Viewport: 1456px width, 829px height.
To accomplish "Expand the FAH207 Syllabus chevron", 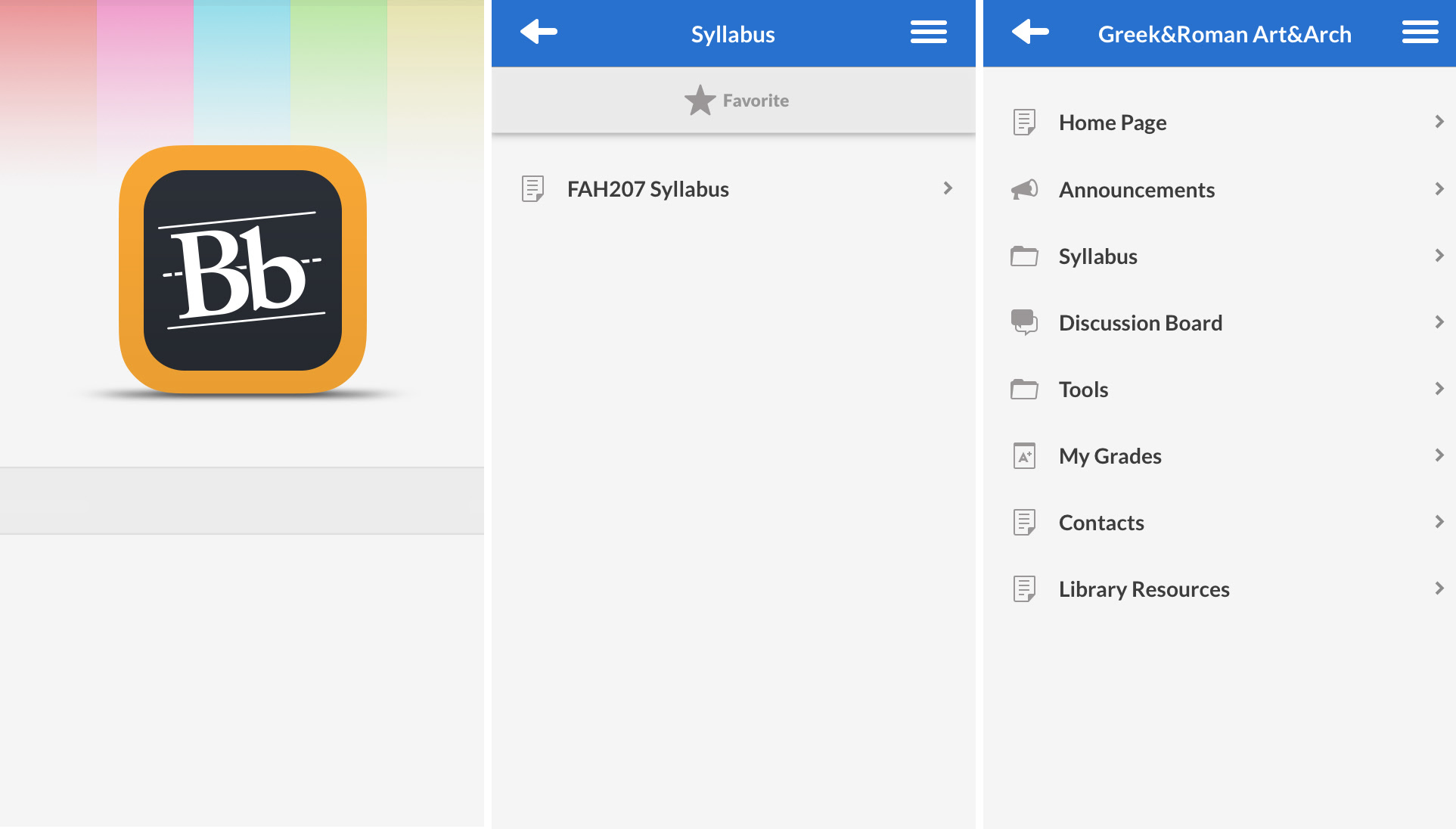I will (947, 188).
